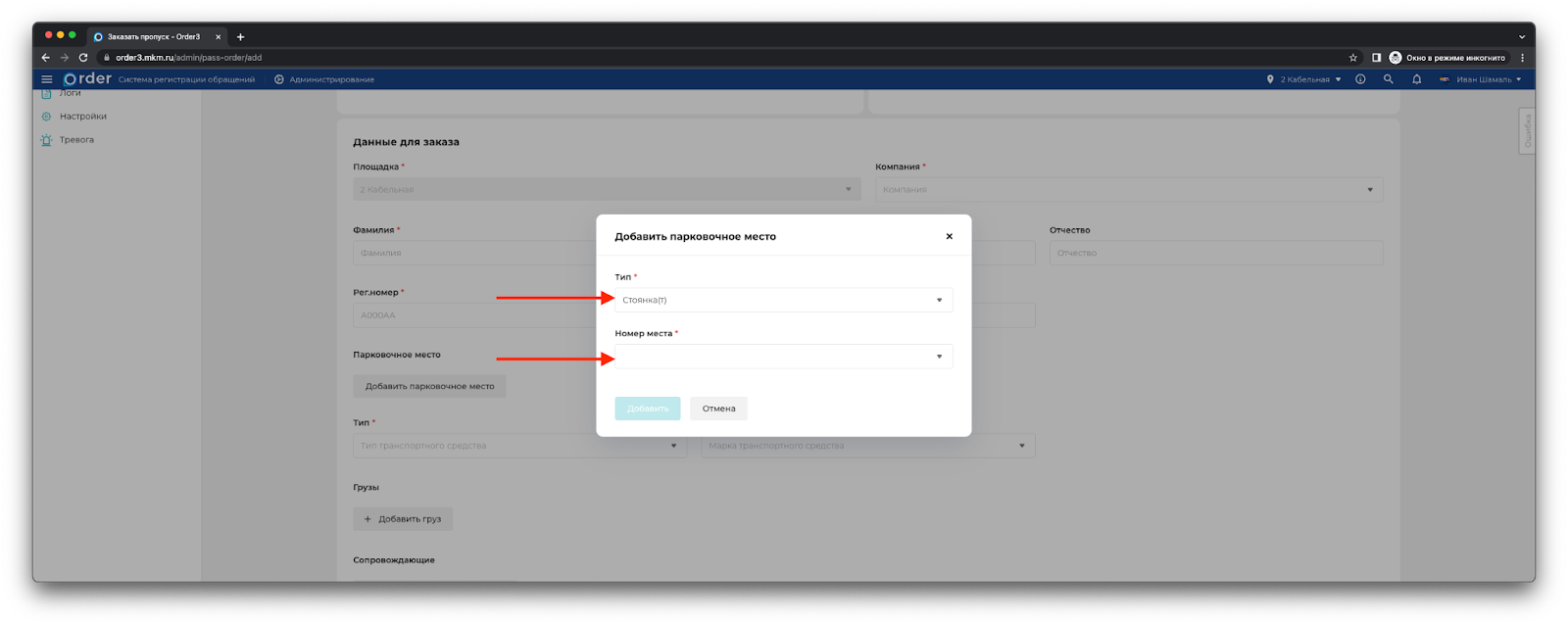
Task: Click the Настройки gear icon in sidebar
Action: coord(46,117)
